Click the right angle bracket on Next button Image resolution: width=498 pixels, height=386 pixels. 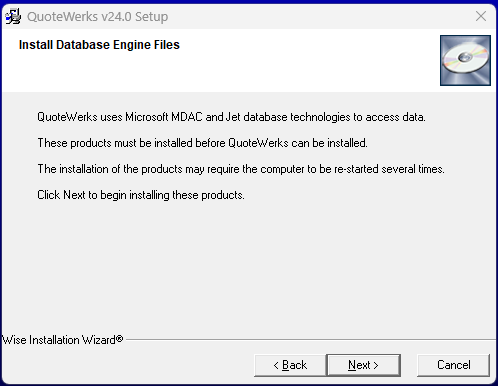click(x=376, y=365)
